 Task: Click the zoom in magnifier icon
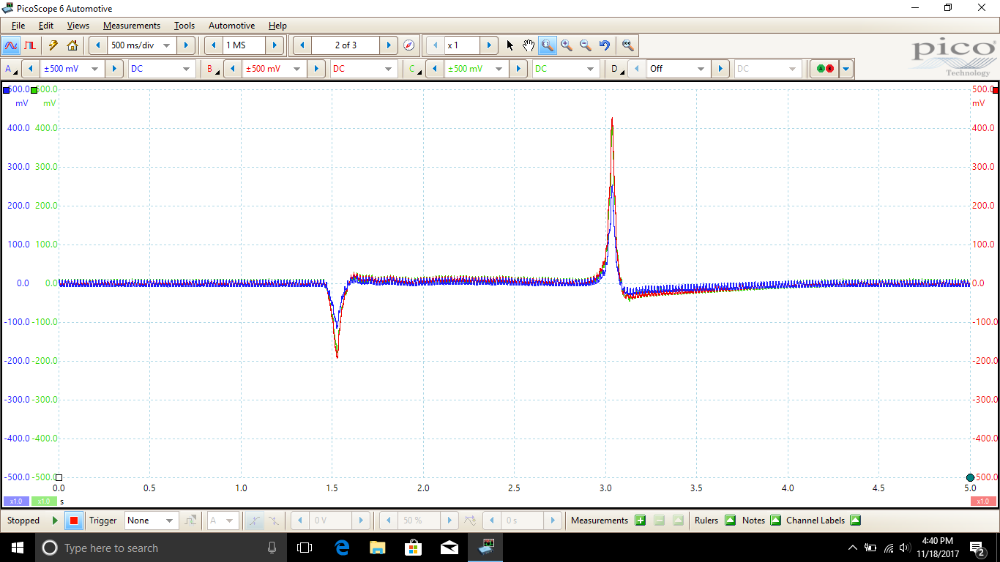[x=566, y=45]
